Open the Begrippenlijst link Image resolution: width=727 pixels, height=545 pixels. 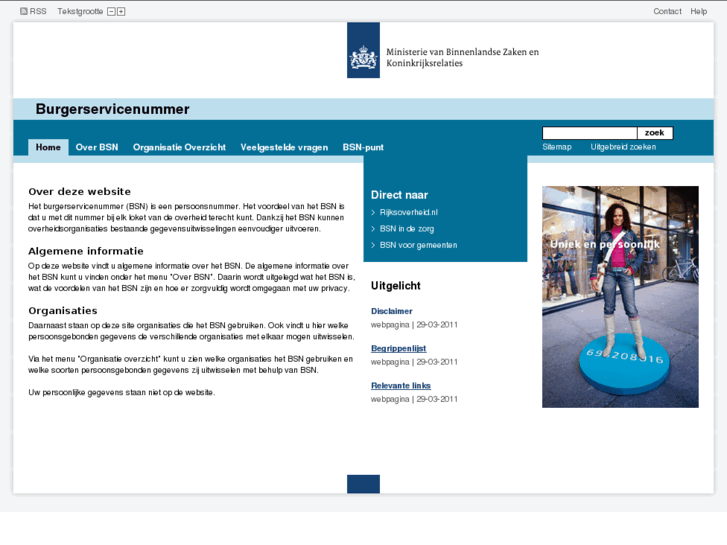[399, 348]
